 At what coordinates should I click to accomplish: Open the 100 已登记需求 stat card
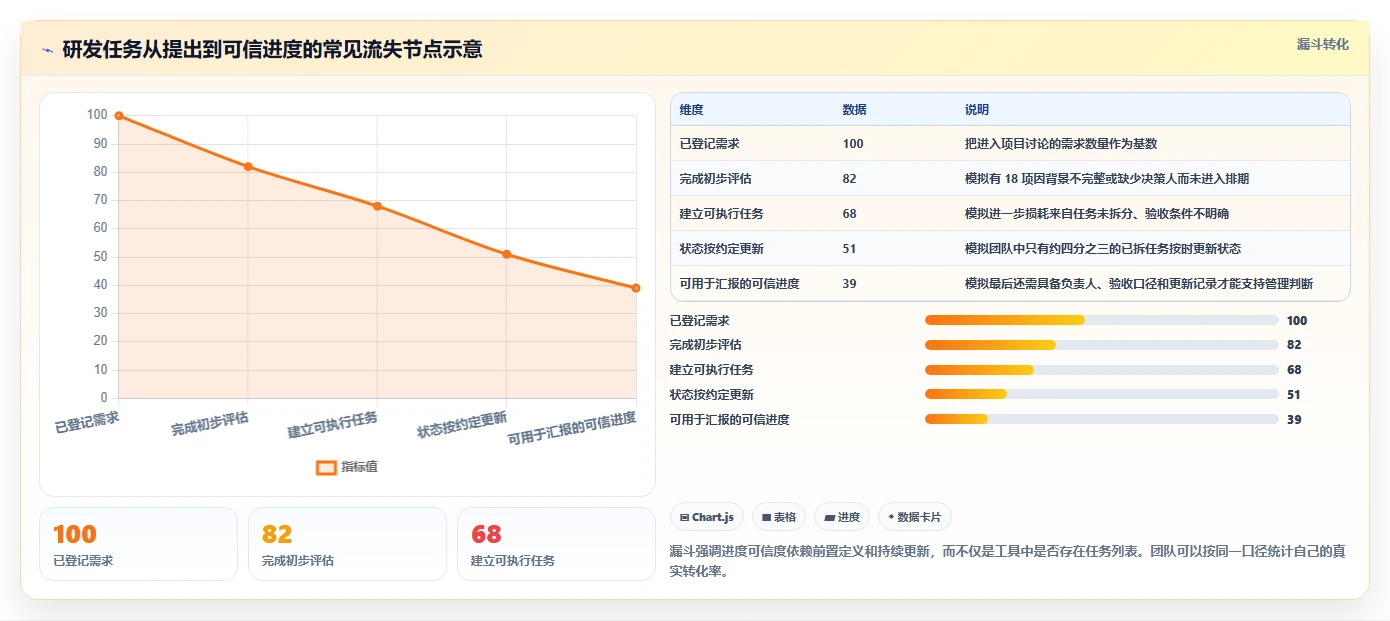(138, 544)
